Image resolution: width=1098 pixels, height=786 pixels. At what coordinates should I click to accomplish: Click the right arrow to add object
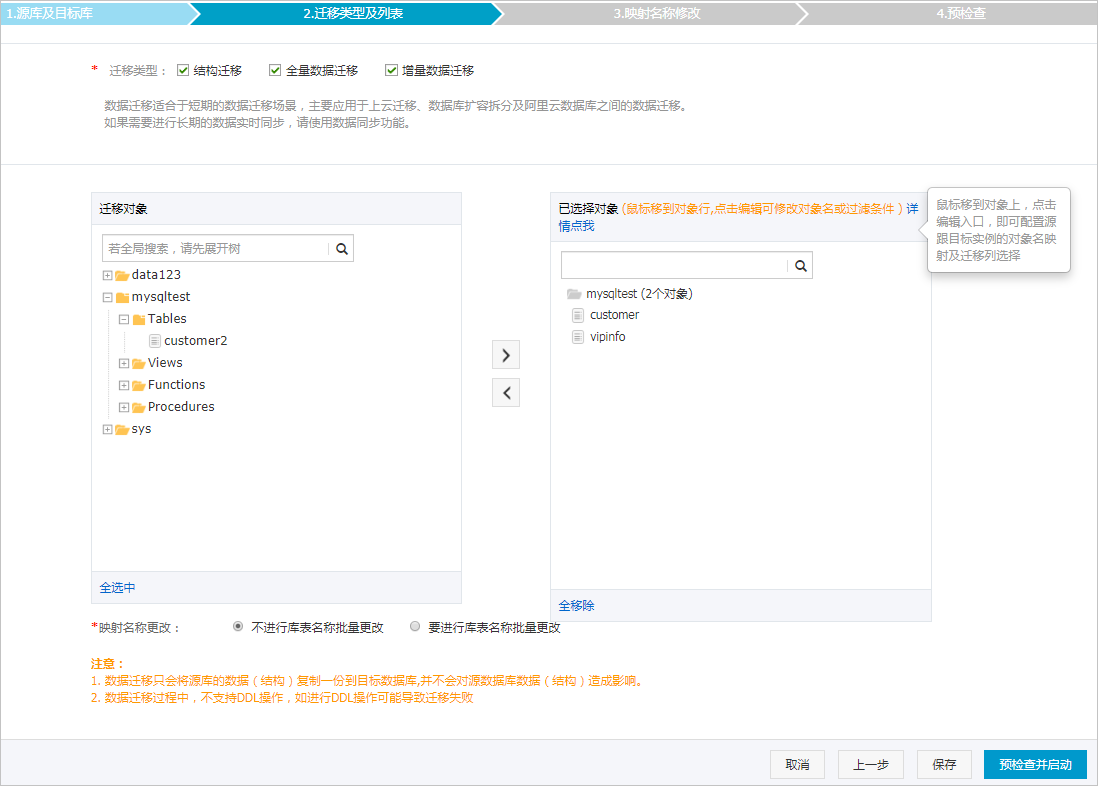(x=506, y=355)
